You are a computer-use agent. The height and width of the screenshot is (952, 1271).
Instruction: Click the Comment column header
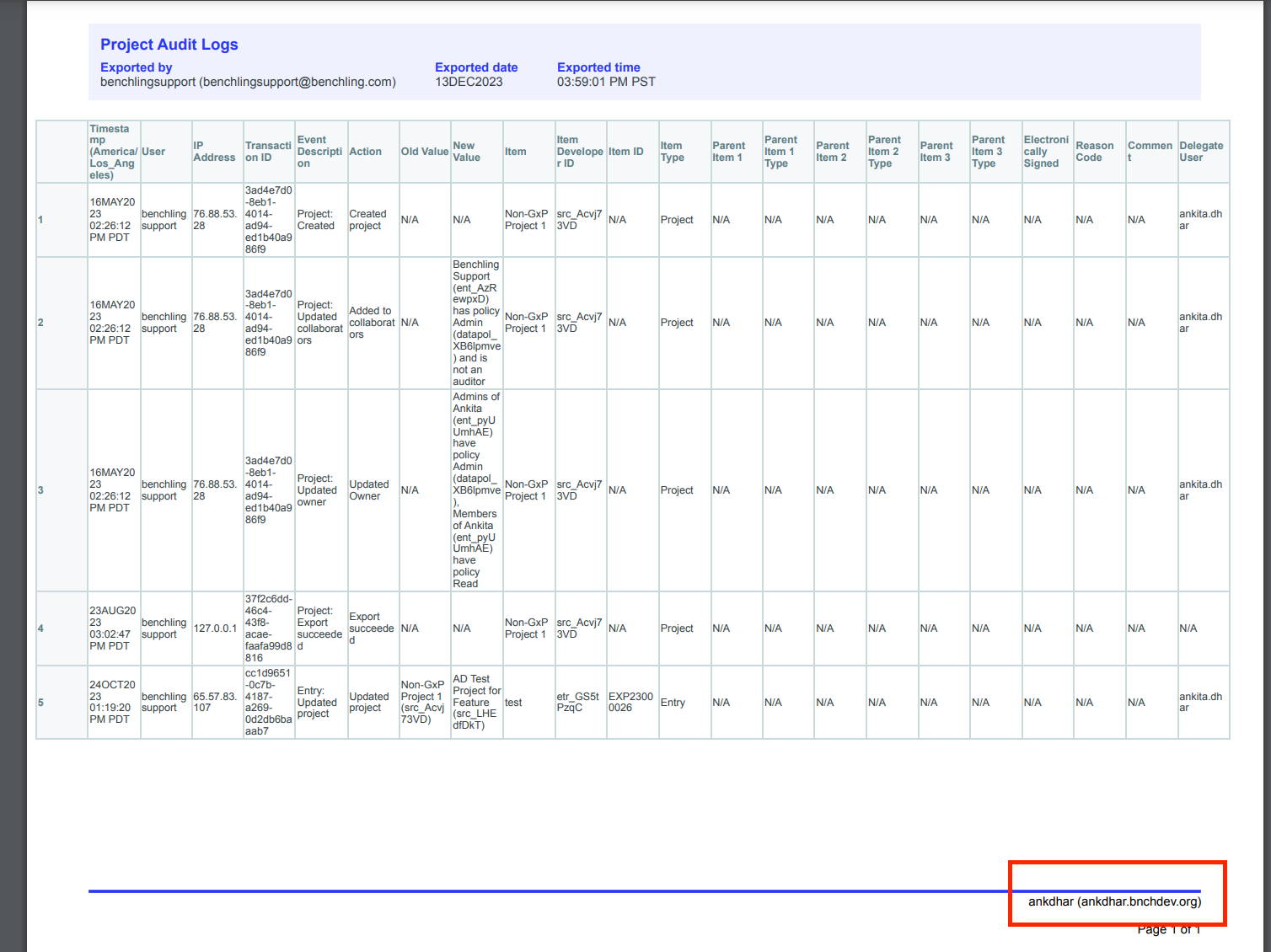[1151, 152]
